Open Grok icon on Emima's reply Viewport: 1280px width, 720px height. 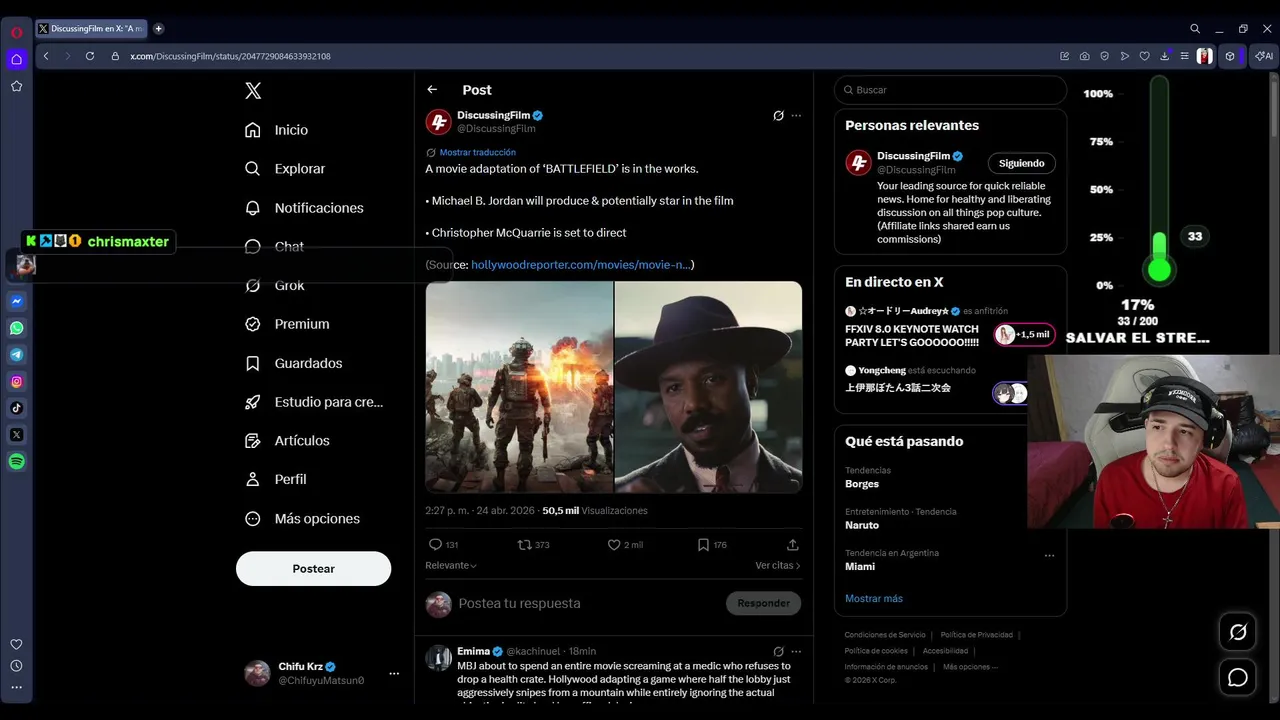point(778,651)
